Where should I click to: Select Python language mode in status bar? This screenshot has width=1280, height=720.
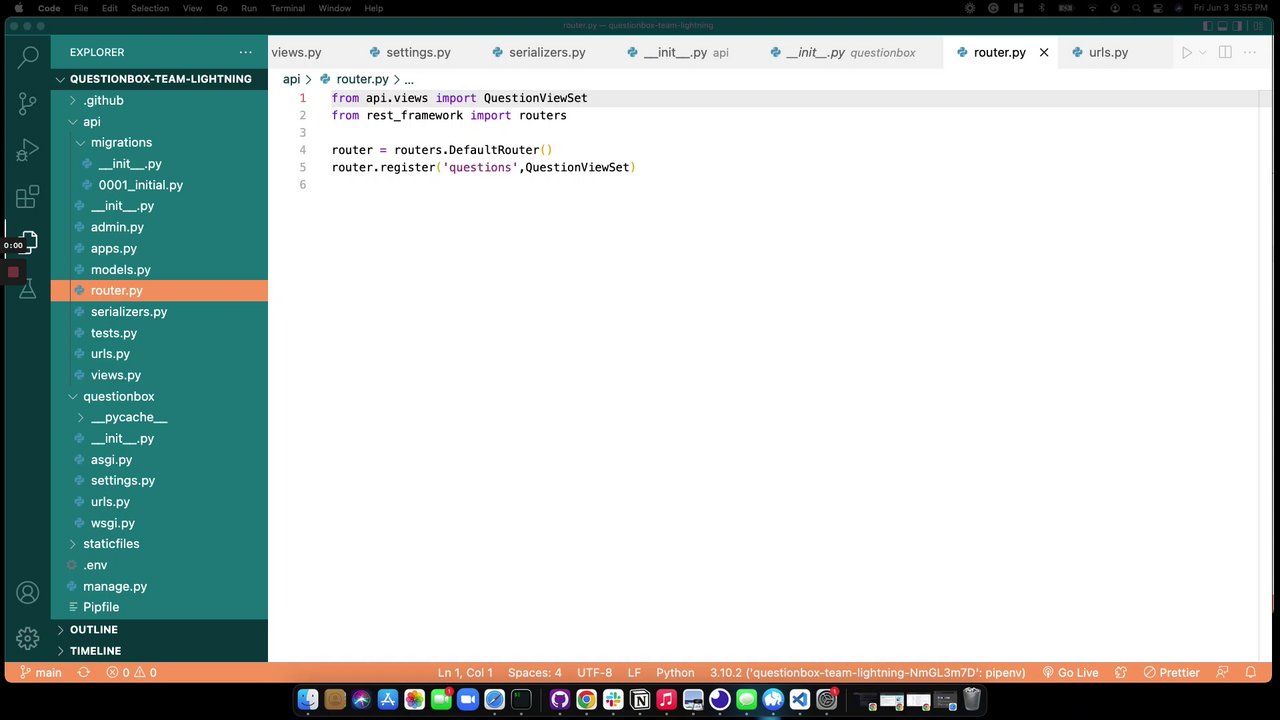click(675, 673)
